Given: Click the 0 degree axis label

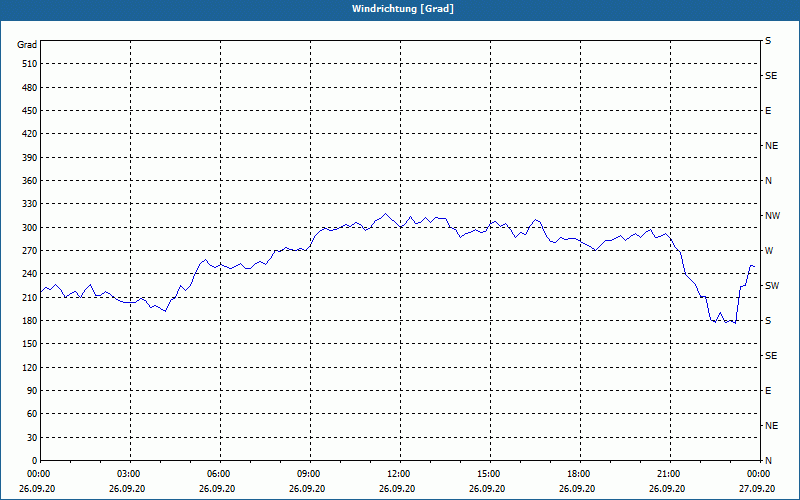Looking at the screenshot, I should [35, 461].
